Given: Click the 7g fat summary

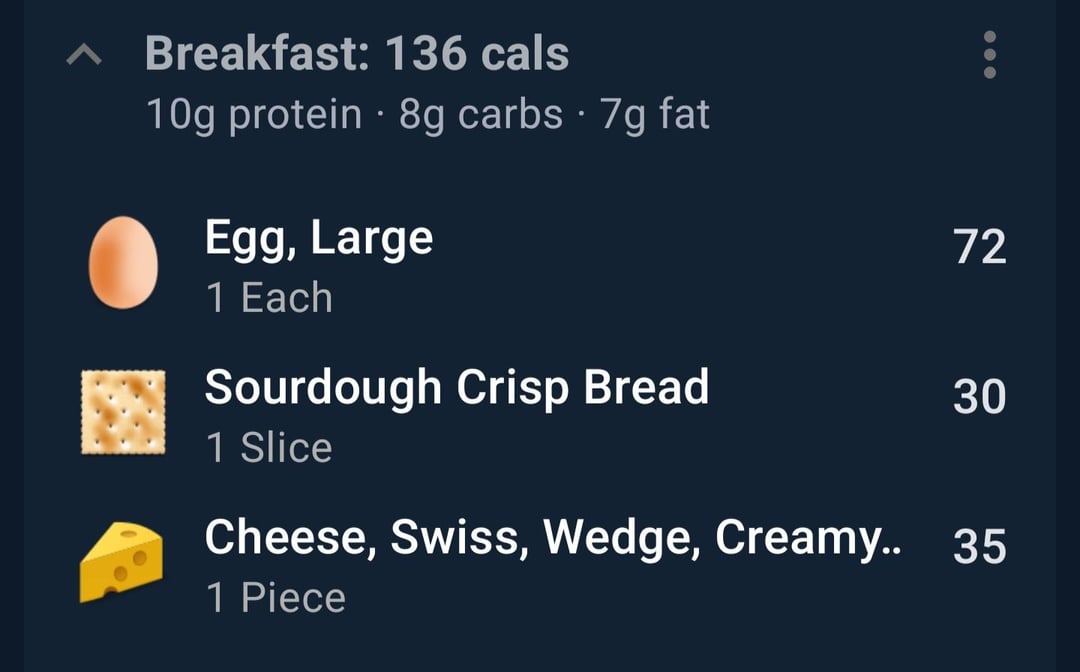Looking at the screenshot, I should point(655,114).
